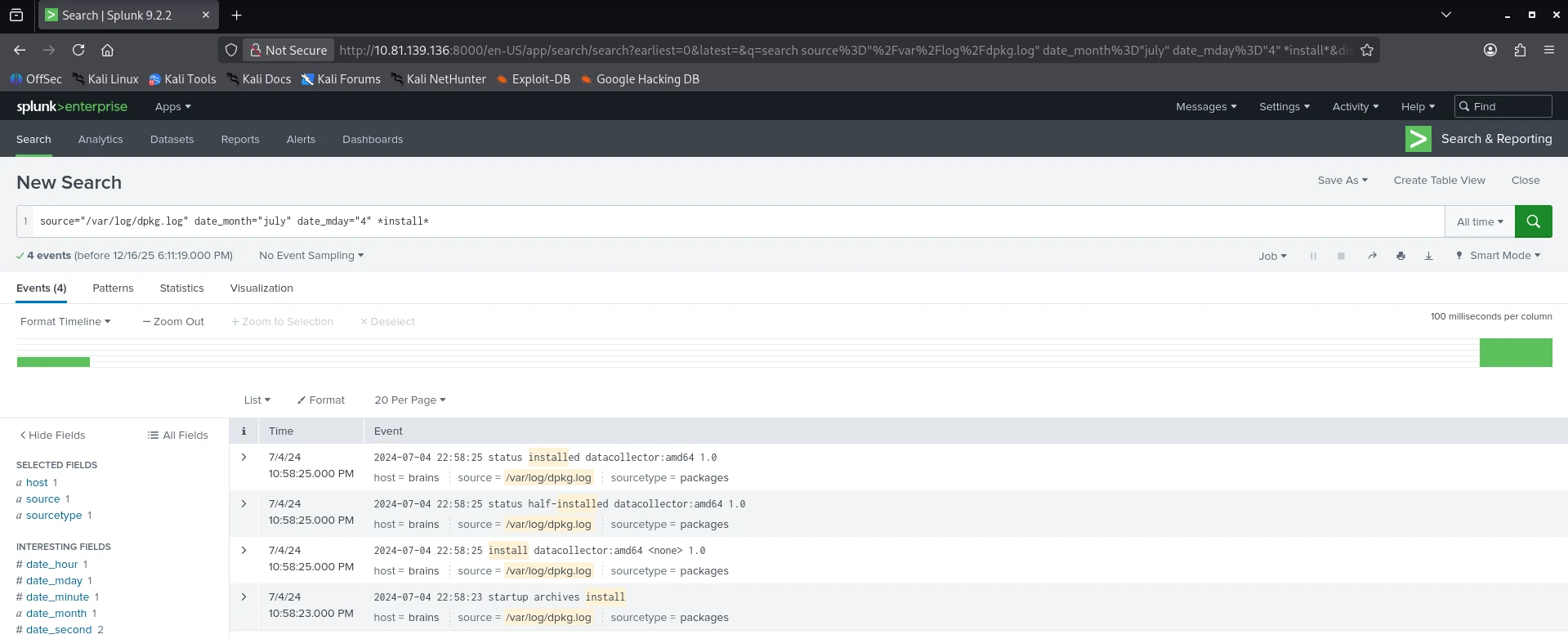Click the Print results icon
Image resolution: width=1568 pixels, height=639 pixels.
[1400, 256]
